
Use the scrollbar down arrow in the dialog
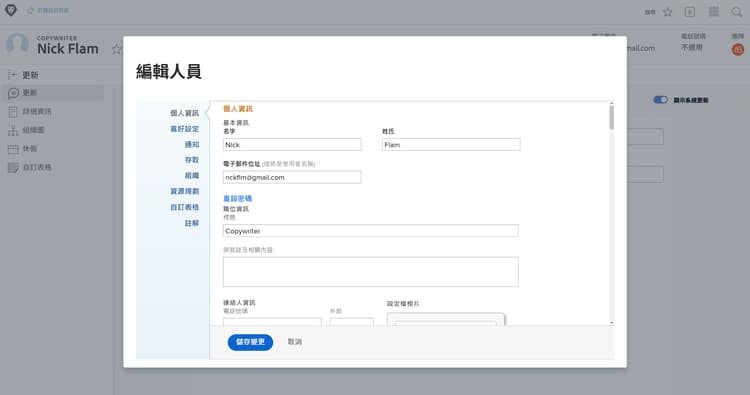click(x=611, y=323)
